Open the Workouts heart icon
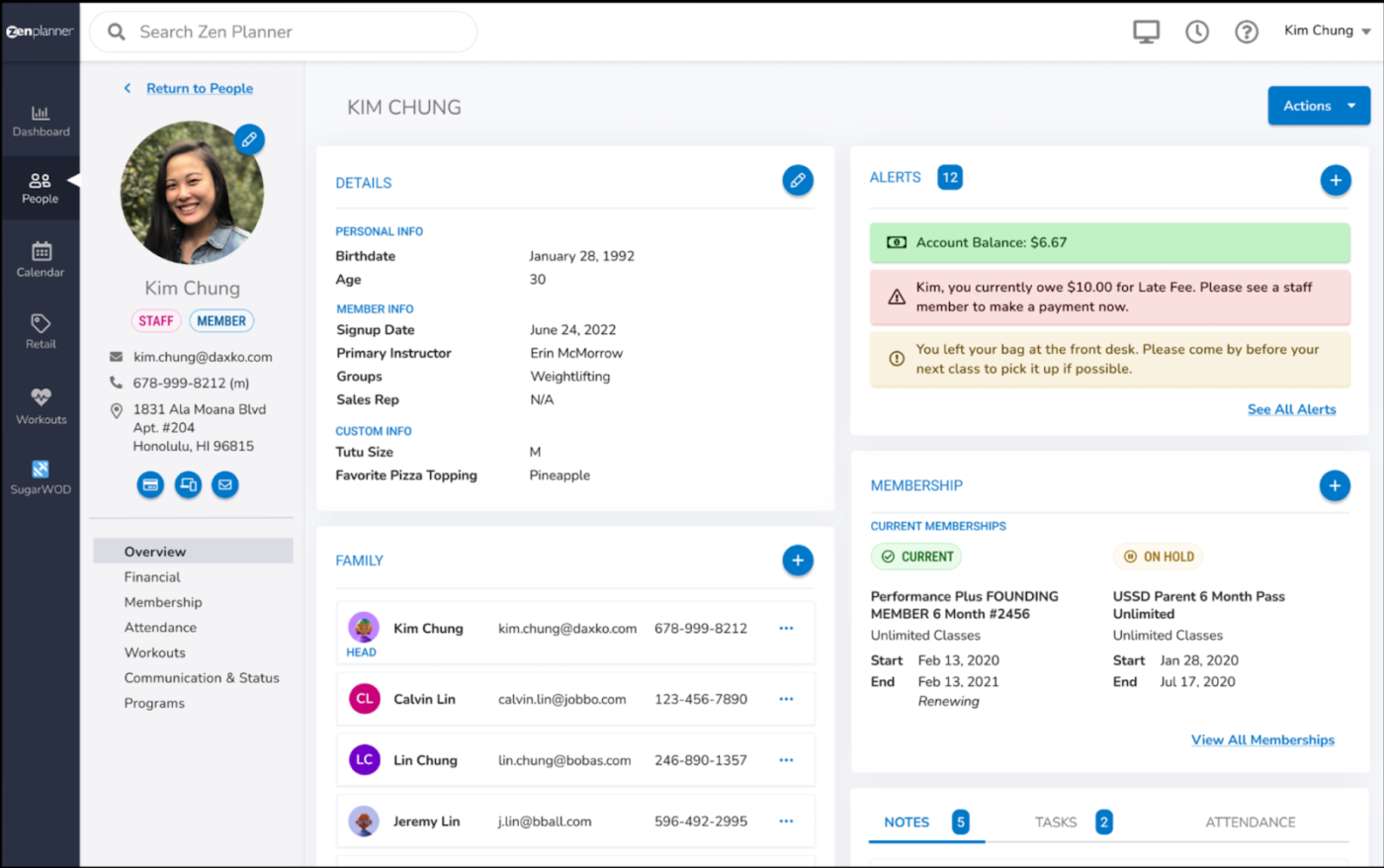Image resolution: width=1384 pixels, height=868 pixels. pyautogui.click(x=41, y=405)
